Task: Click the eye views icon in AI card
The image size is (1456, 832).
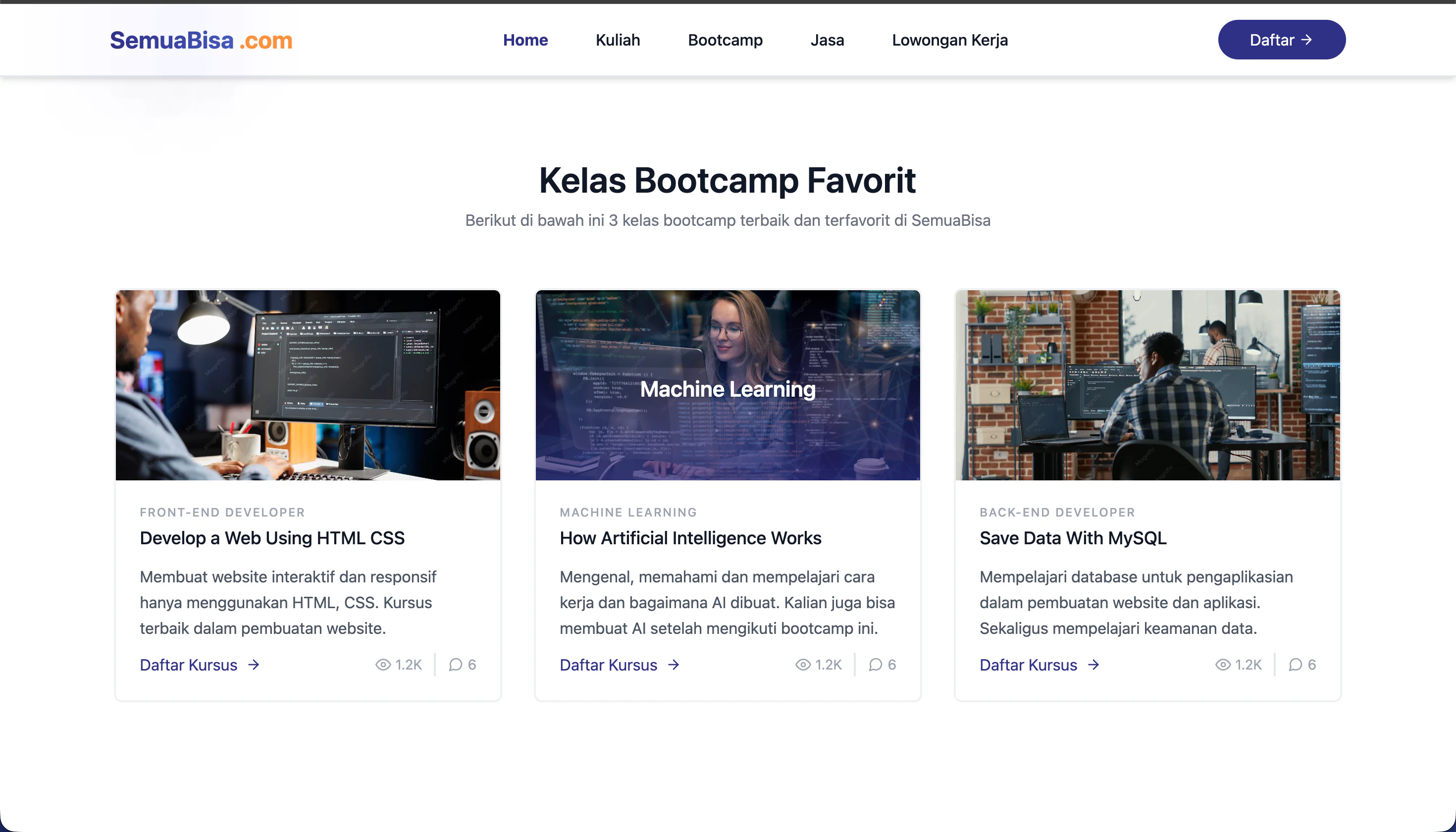Action: click(x=803, y=665)
